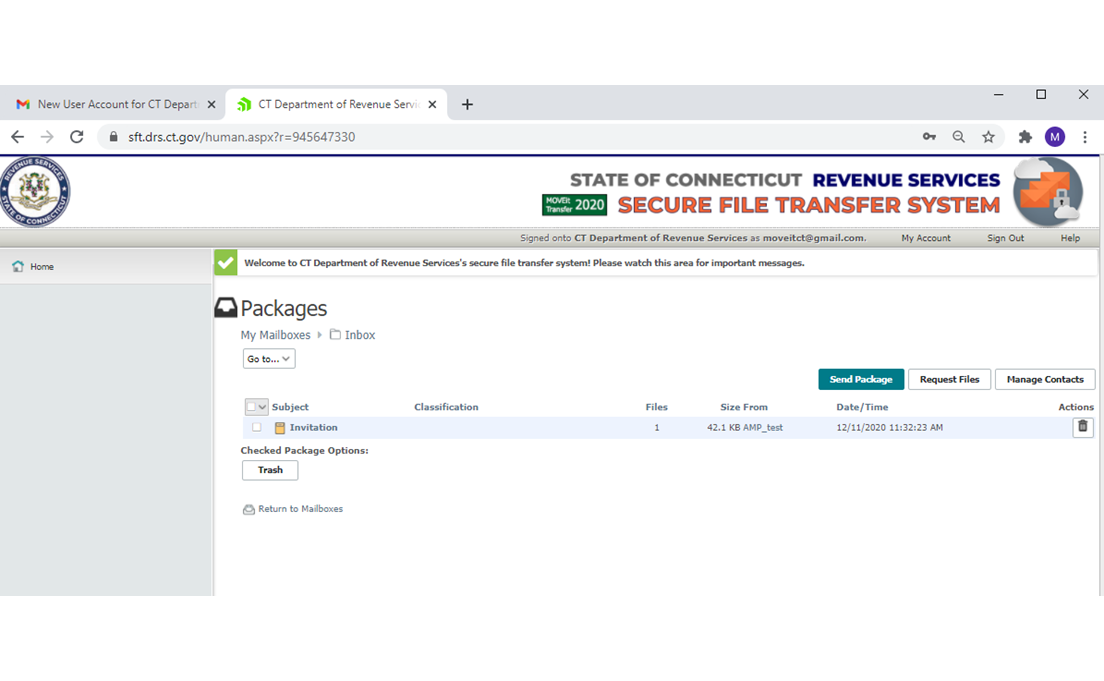Screen dimensions: 1104x681
Task: Open the Chrome three-dot menu
Action: tap(1085, 137)
